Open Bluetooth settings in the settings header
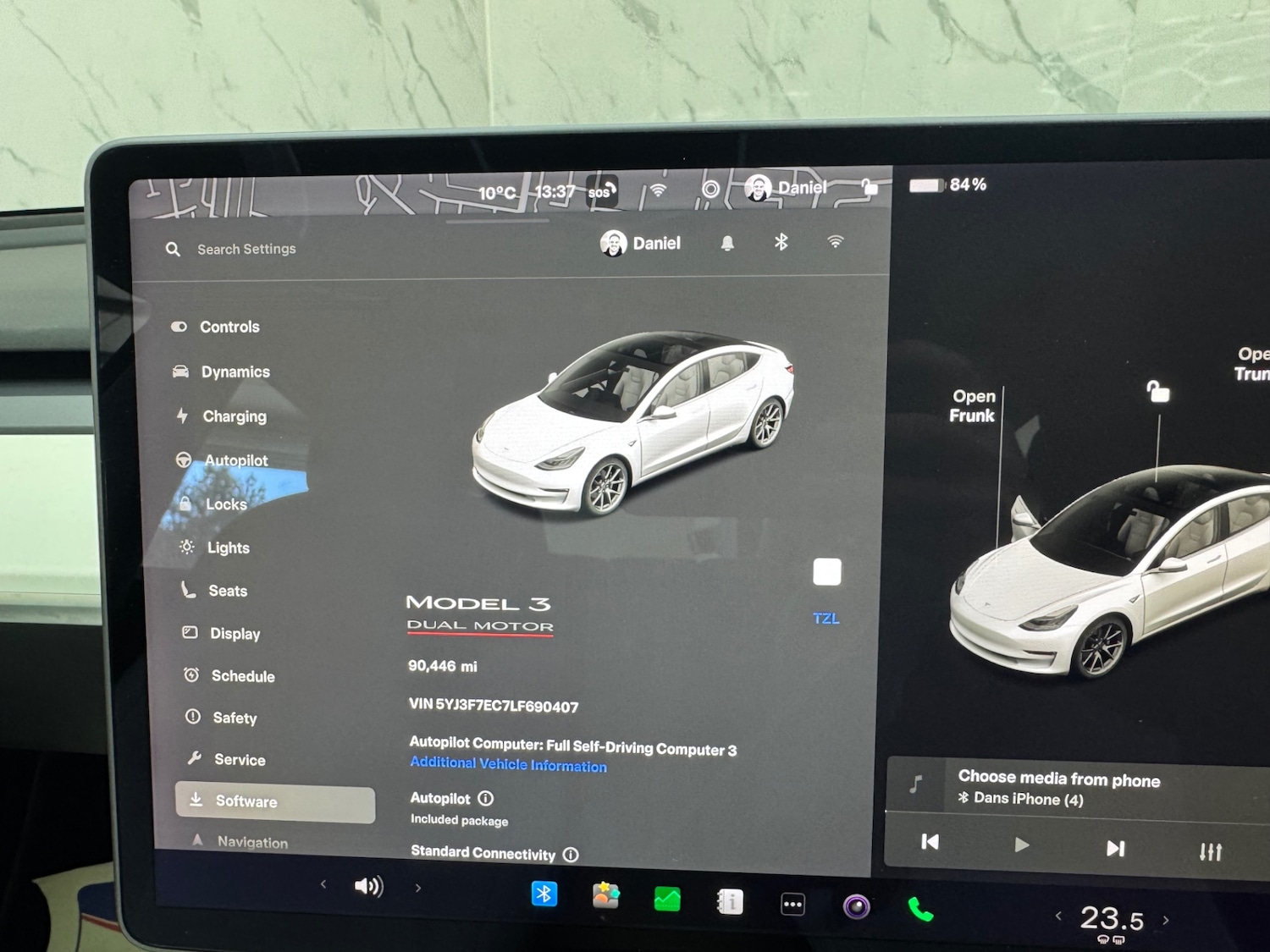The width and height of the screenshot is (1270, 952). tap(781, 242)
